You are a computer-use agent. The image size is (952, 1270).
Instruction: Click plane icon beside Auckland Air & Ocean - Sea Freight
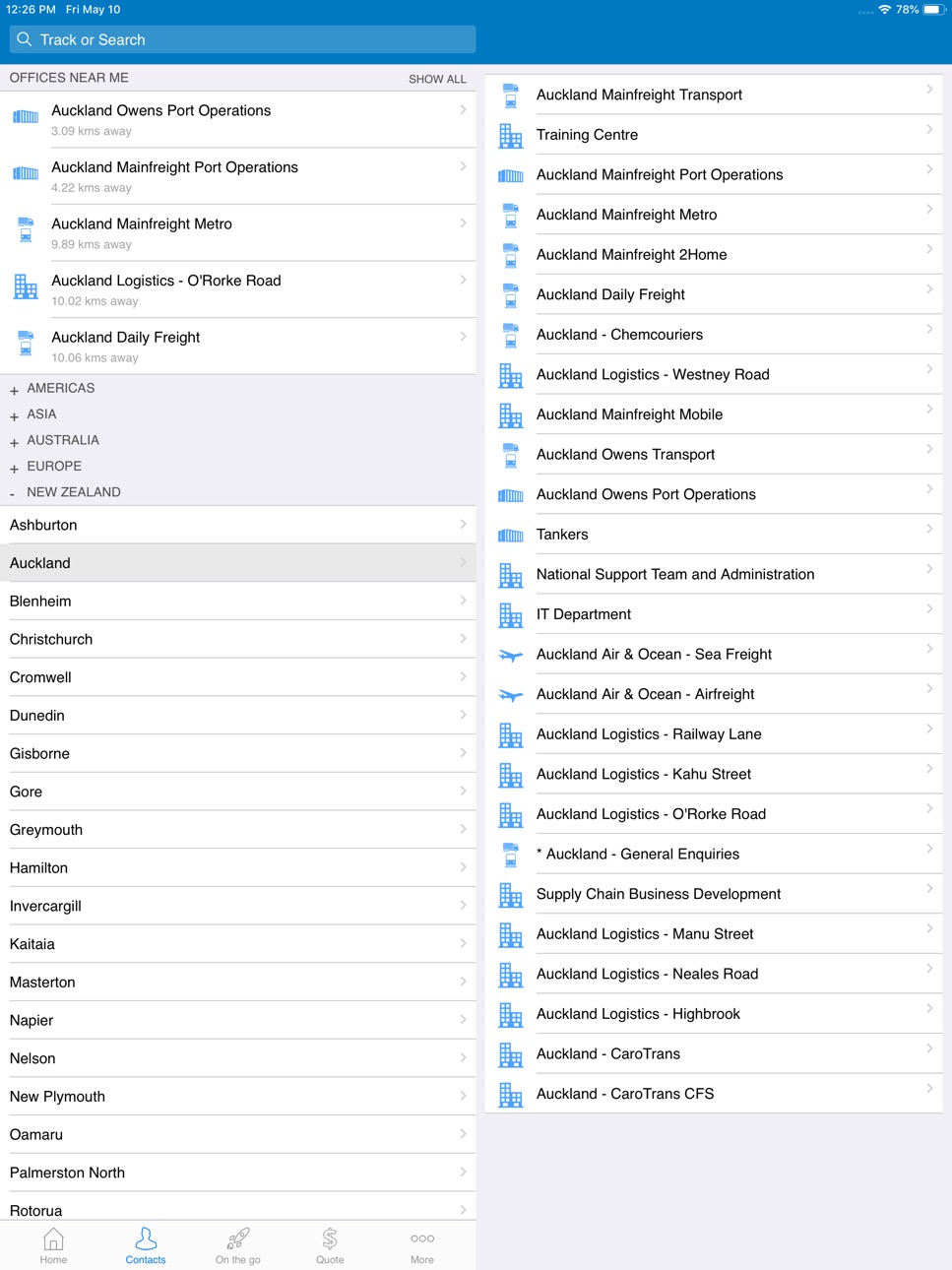[x=510, y=656]
